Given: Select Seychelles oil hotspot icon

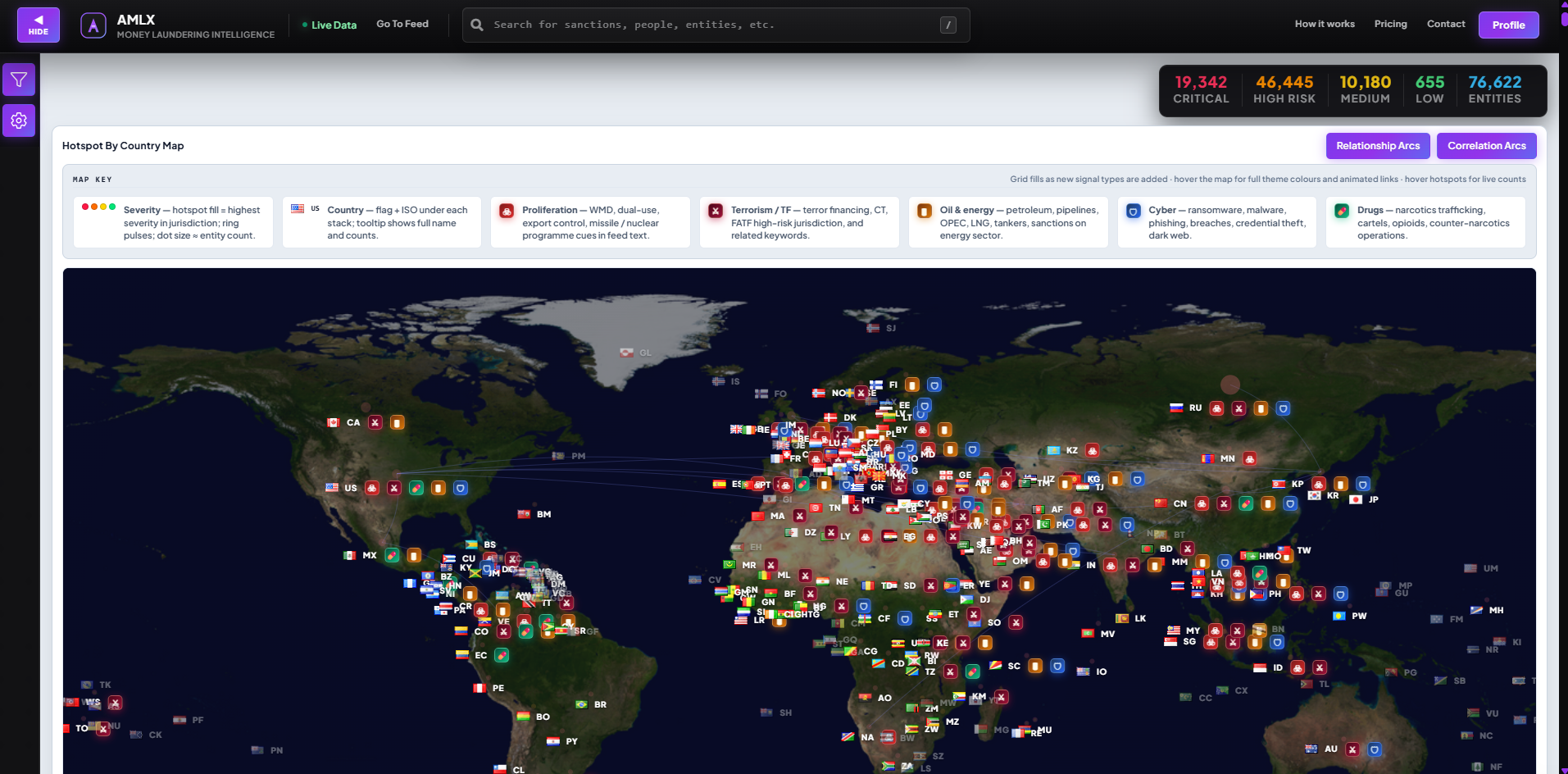Looking at the screenshot, I should point(1036,666).
